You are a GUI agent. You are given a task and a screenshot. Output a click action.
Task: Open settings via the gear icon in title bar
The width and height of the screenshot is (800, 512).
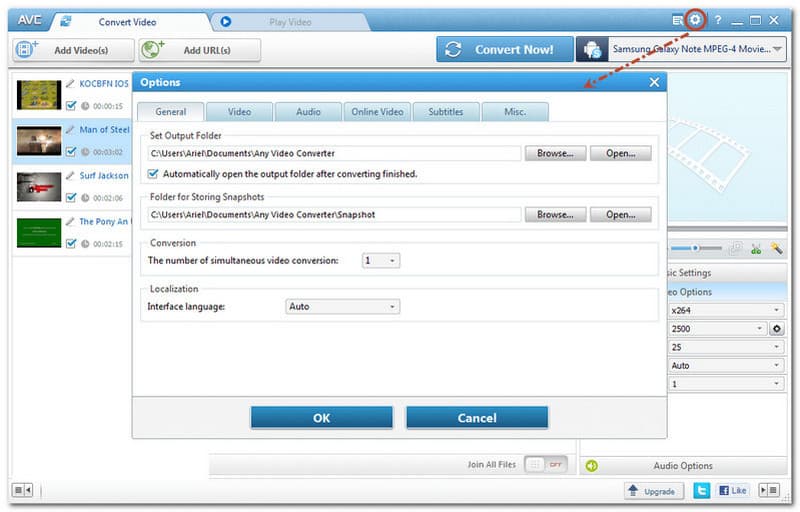tap(695, 20)
